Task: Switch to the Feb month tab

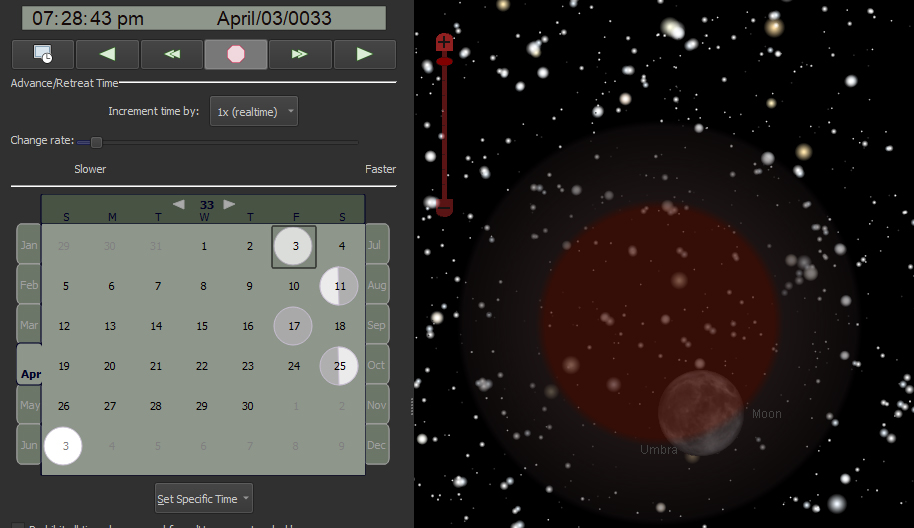Action: coord(29,285)
